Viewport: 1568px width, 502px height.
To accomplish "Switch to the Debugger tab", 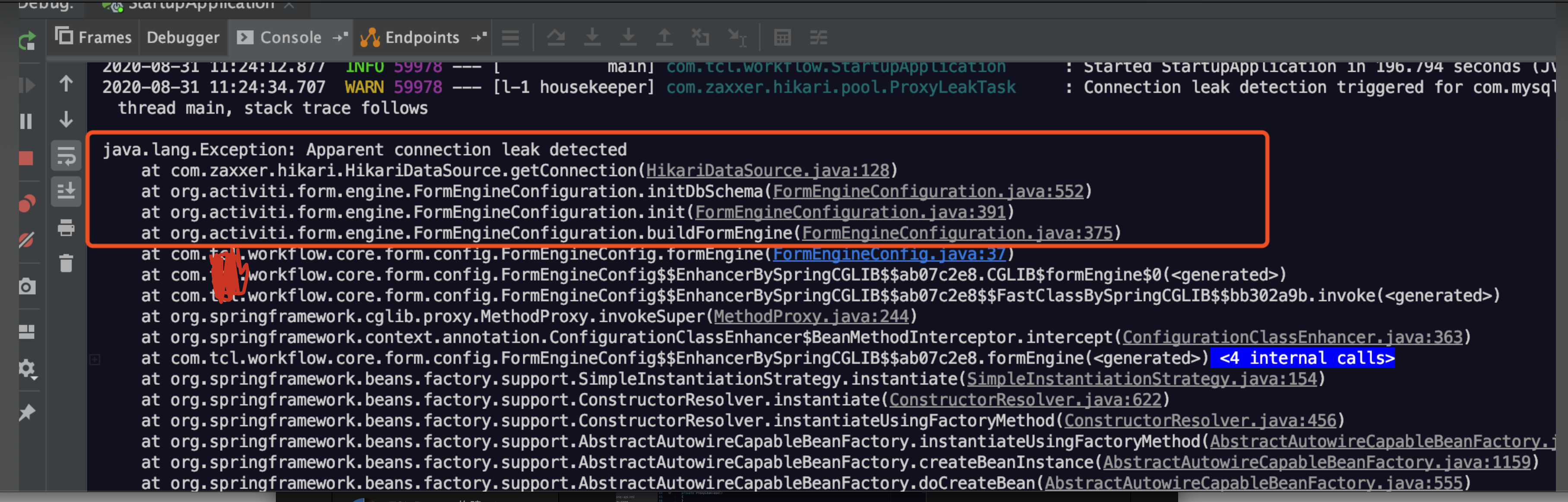I will (183, 38).
